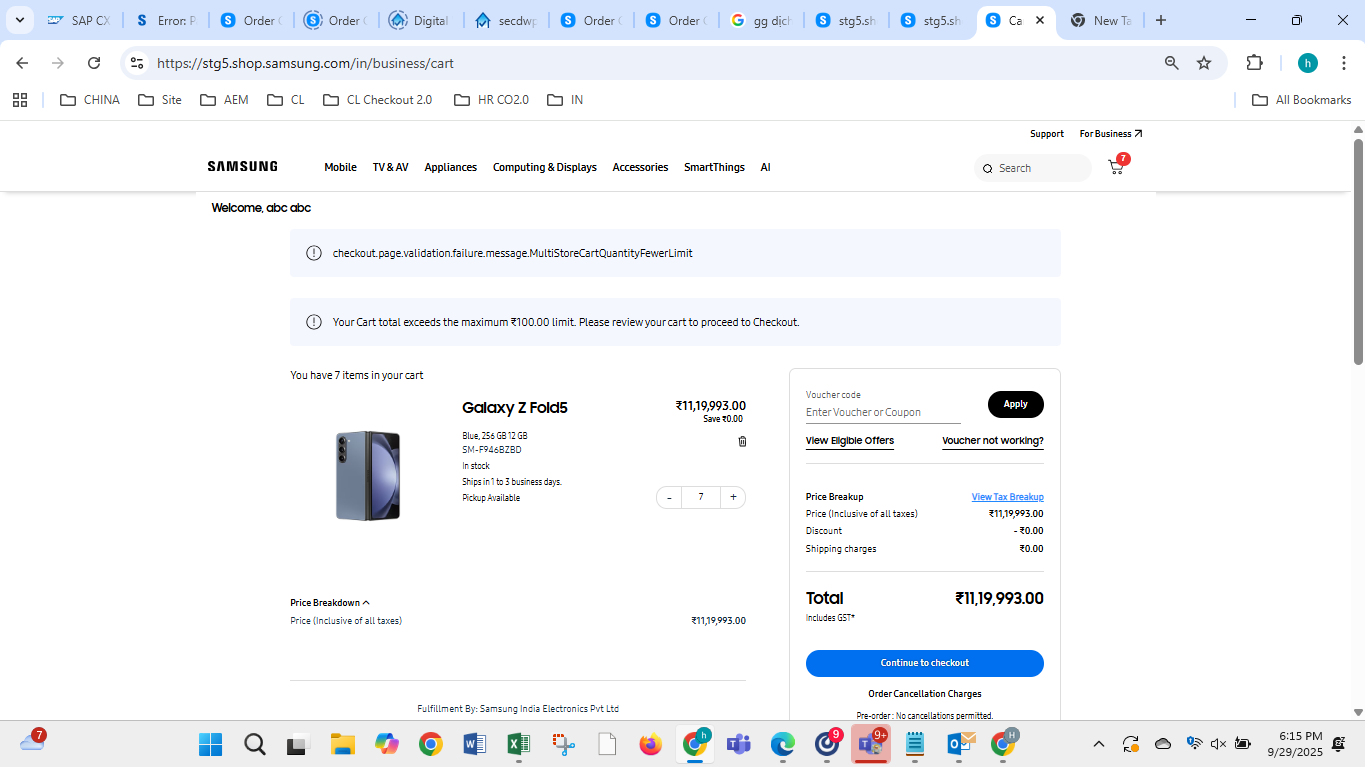Open the Chrome profile avatar 'h'

point(1308,63)
